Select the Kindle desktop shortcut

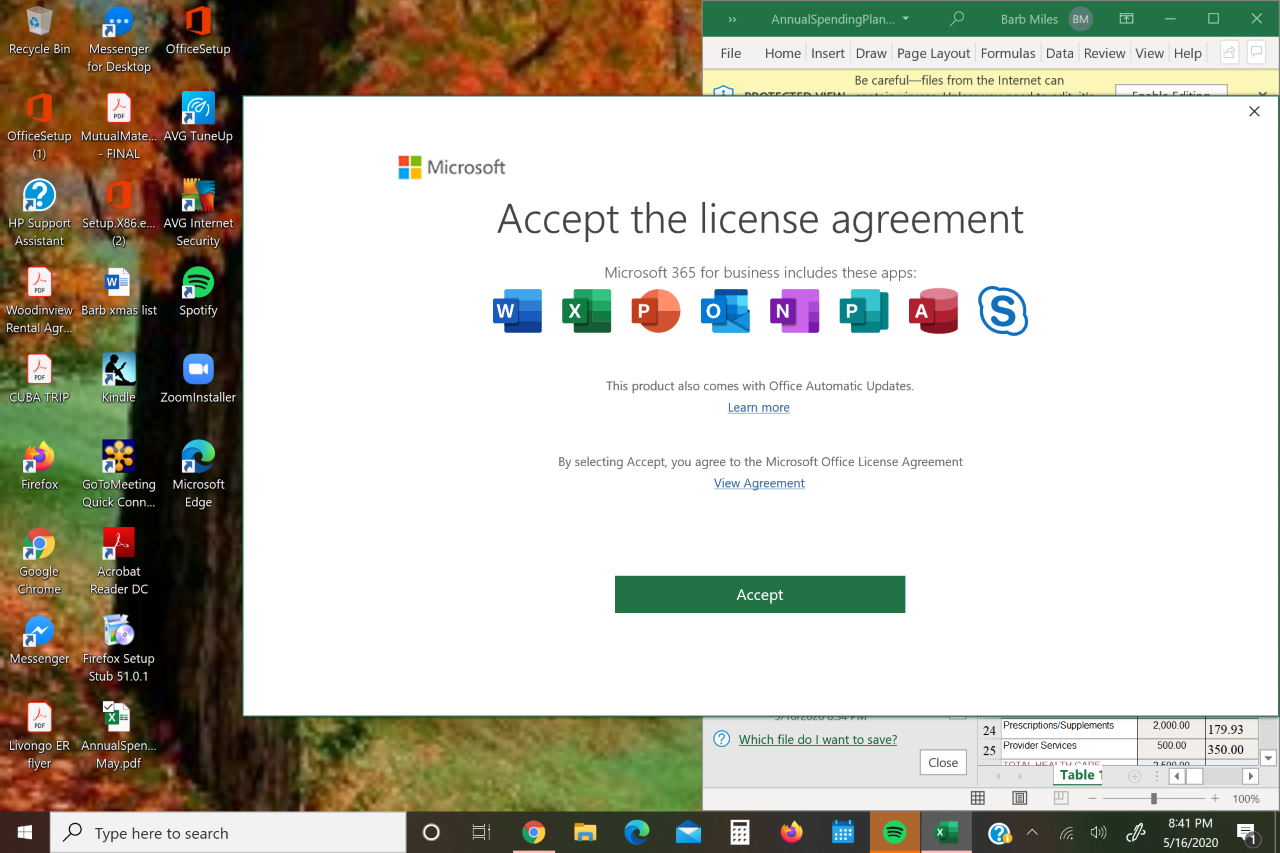point(118,378)
